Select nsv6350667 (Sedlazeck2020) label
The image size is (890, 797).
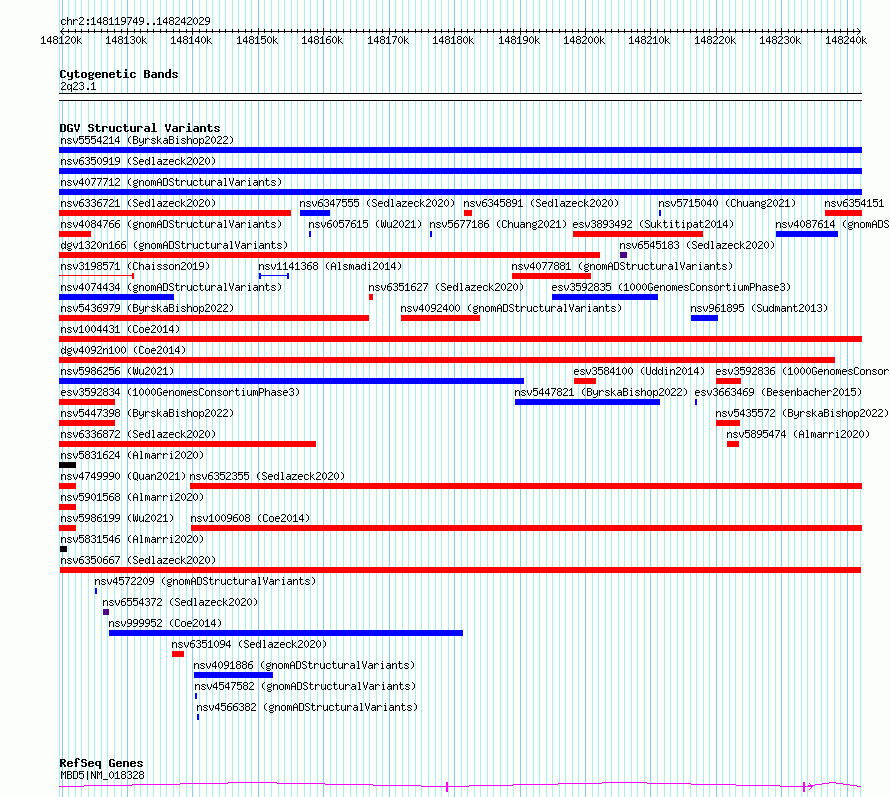point(138,560)
